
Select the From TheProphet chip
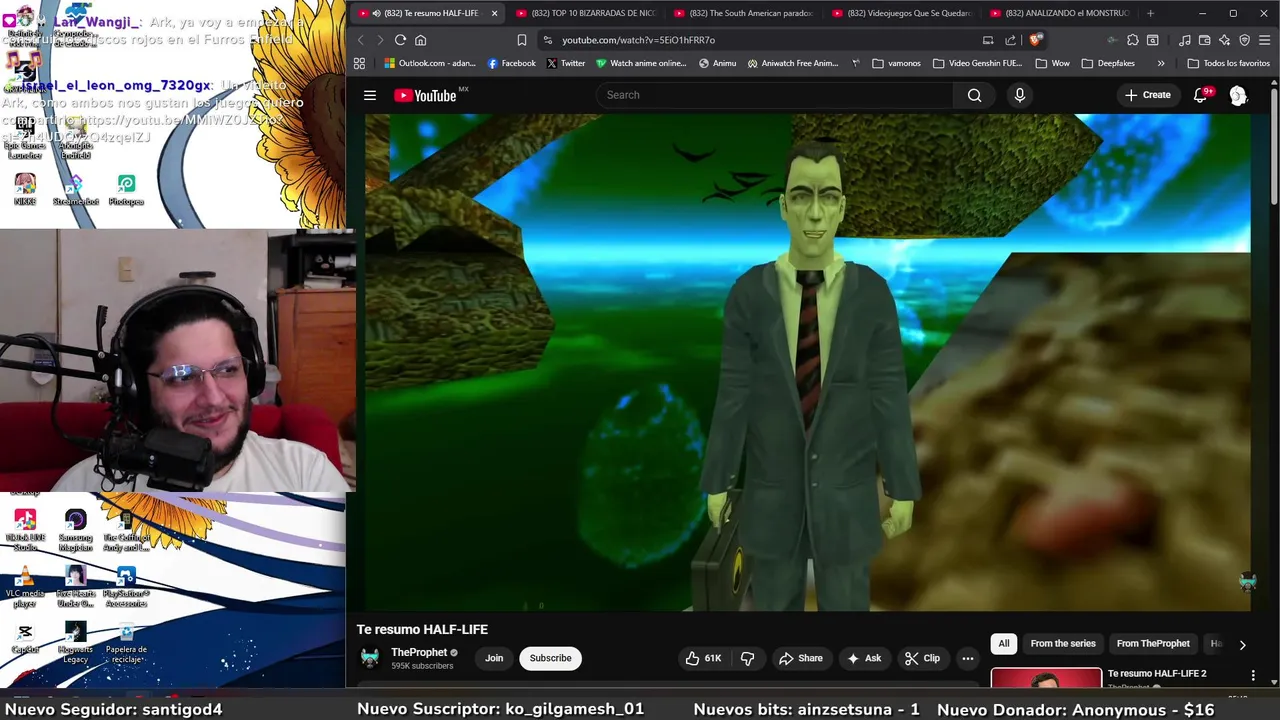point(1153,644)
